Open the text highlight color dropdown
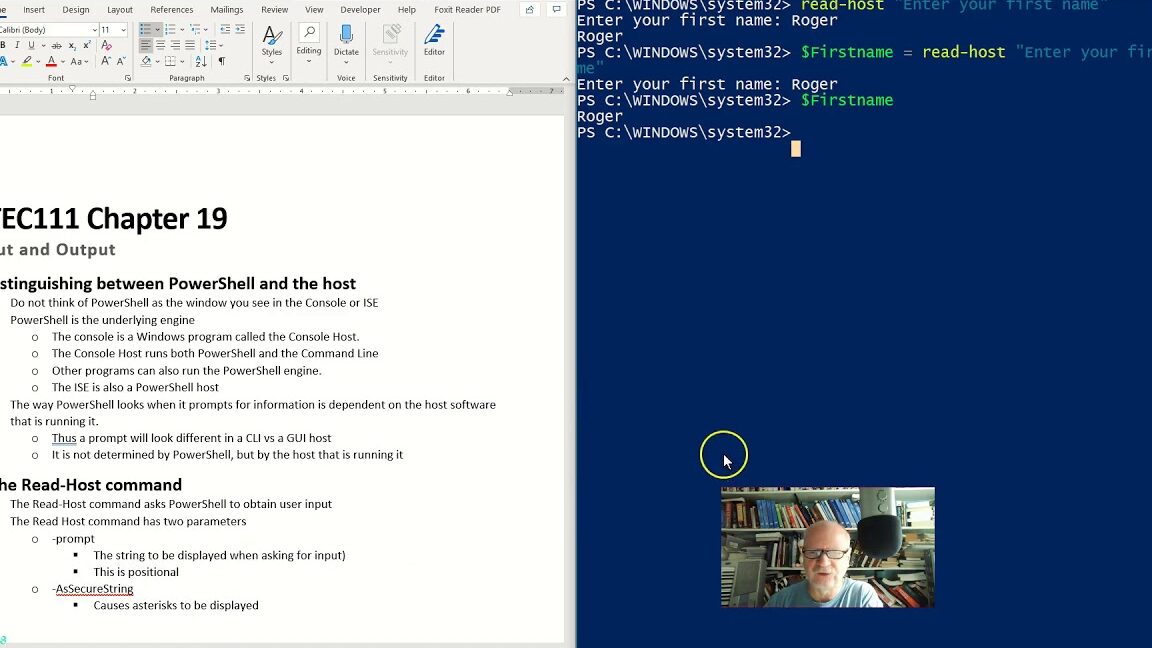The height and width of the screenshot is (648, 1152). [x=37, y=62]
